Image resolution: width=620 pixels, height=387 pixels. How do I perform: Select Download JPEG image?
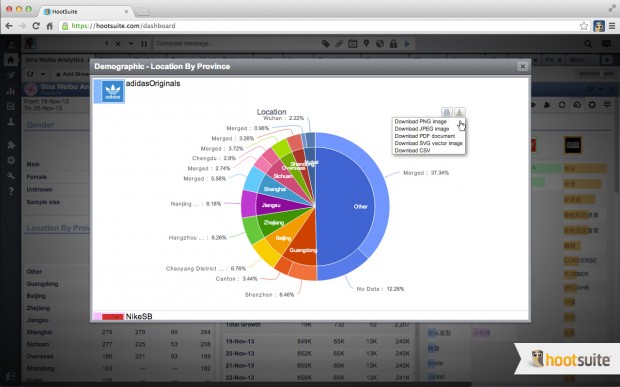click(422, 128)
